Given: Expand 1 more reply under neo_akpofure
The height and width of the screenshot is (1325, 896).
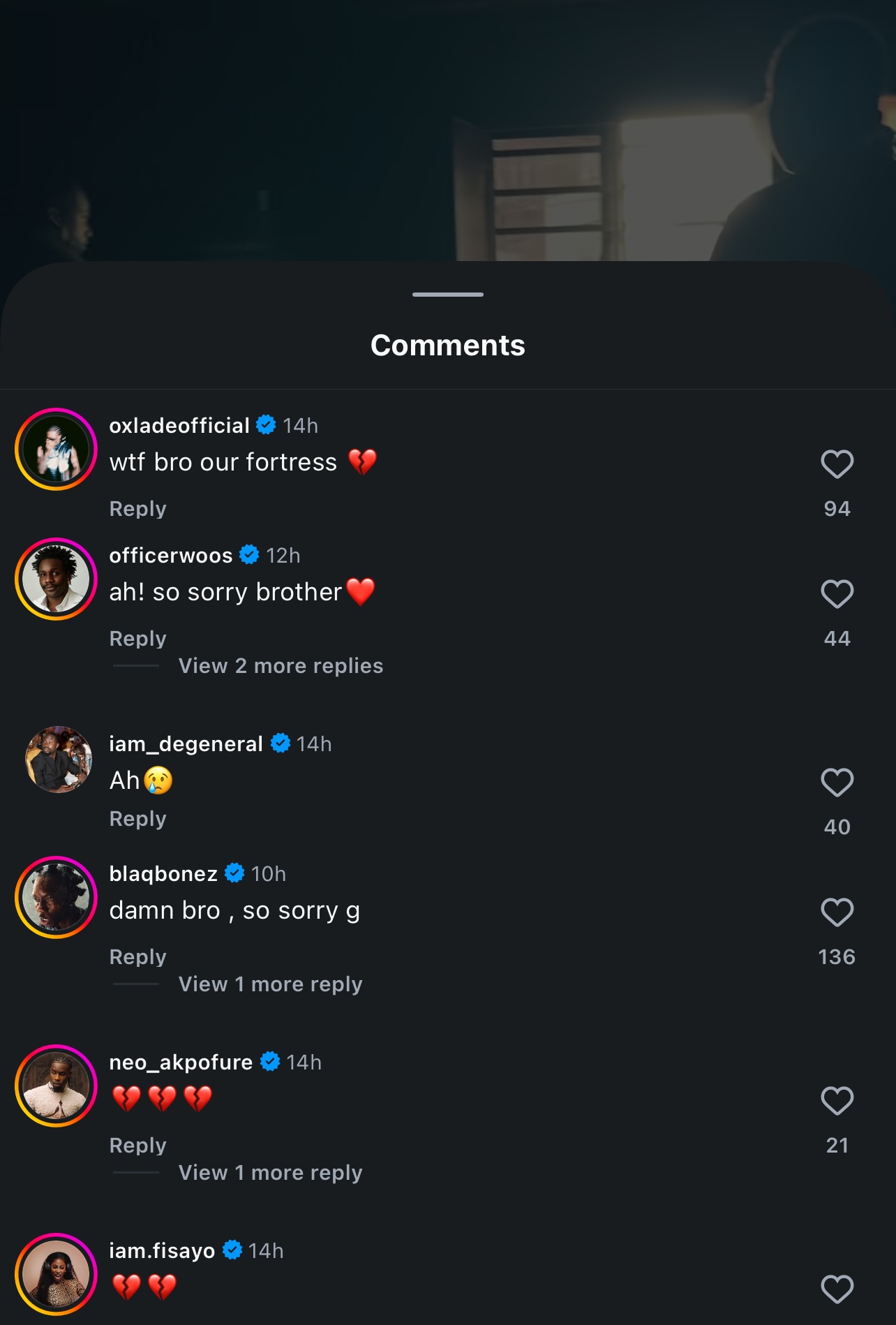Looking at the screenshot, I should point(270,1173).
